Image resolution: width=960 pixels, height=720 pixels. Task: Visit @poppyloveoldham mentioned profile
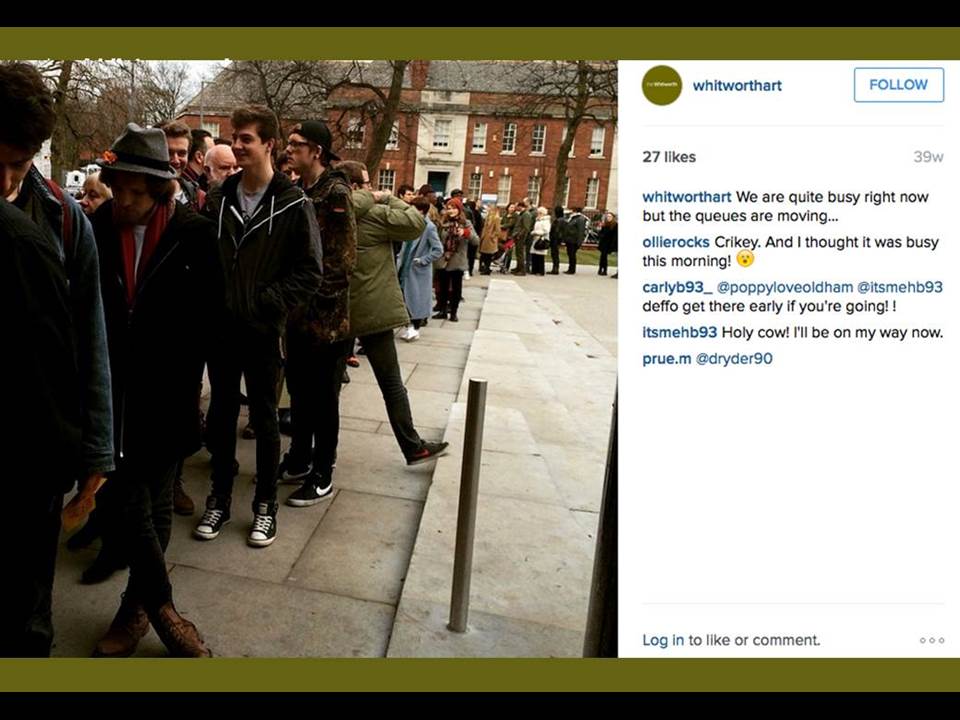(x=785, y=288)
